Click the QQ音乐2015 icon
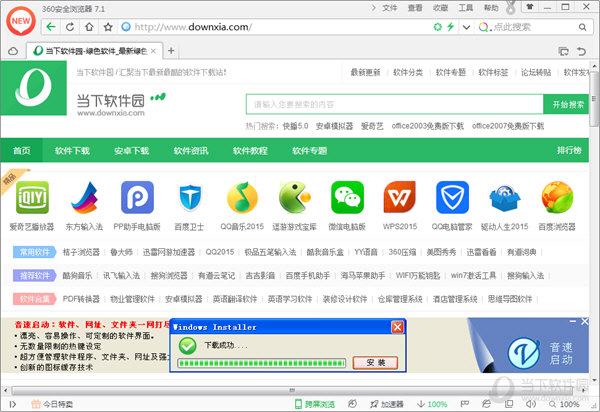 pos(242,197)
